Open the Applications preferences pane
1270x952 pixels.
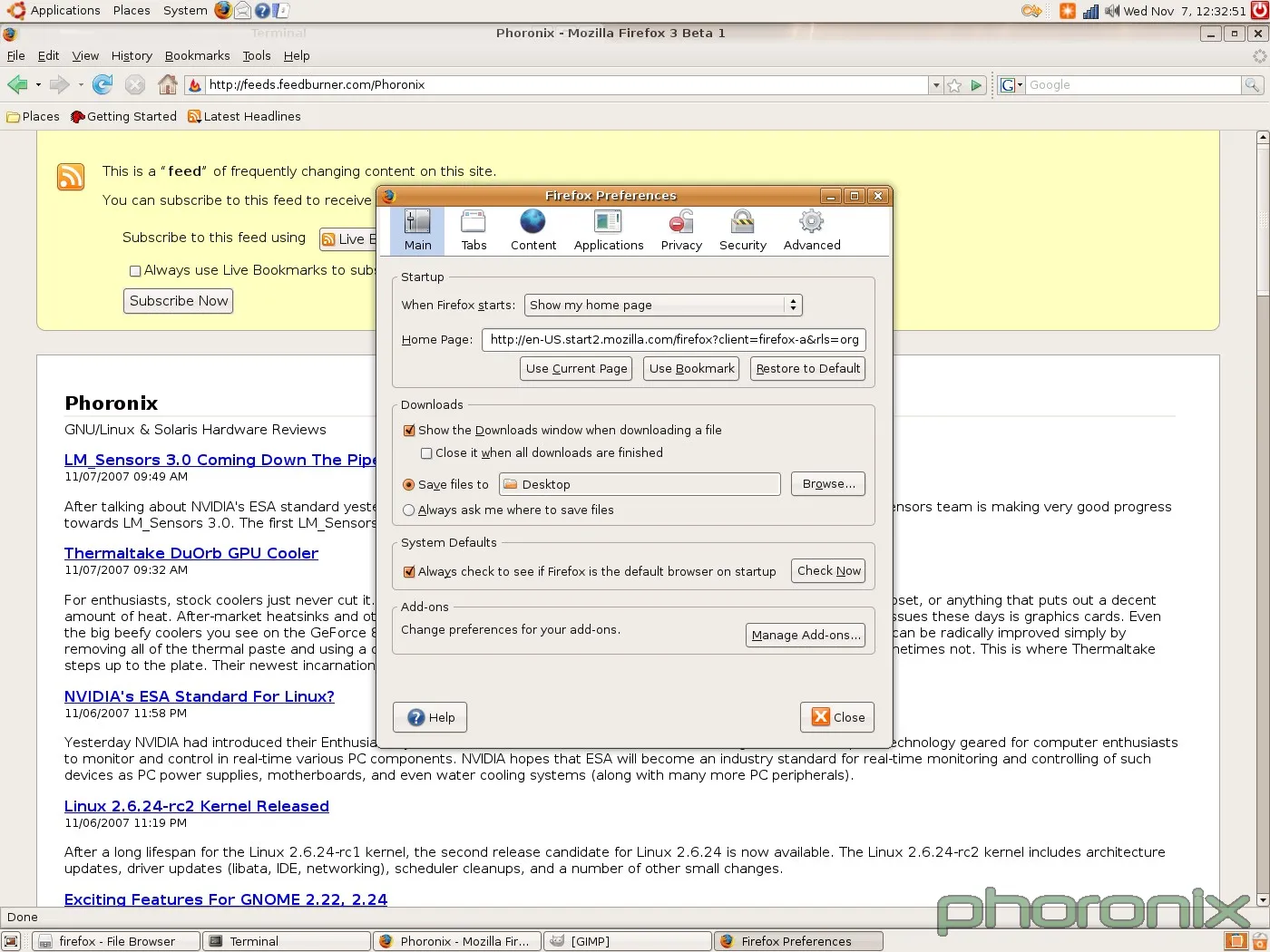pyautogui.click(x=609, y=230)
